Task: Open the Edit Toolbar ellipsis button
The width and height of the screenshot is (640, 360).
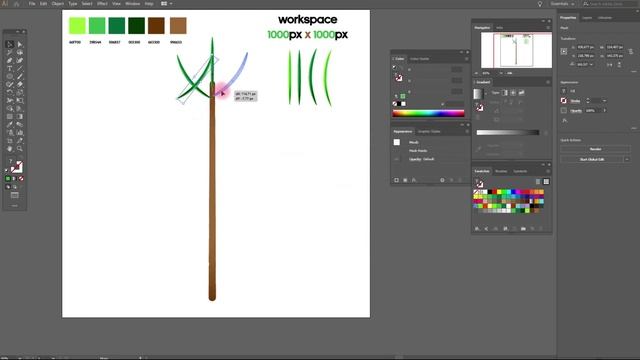Action: (15, 206)
